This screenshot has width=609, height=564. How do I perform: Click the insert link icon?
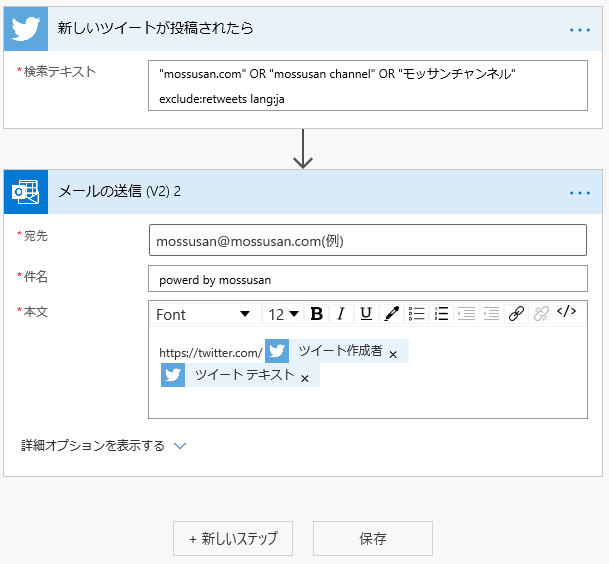tap(516, 314)
